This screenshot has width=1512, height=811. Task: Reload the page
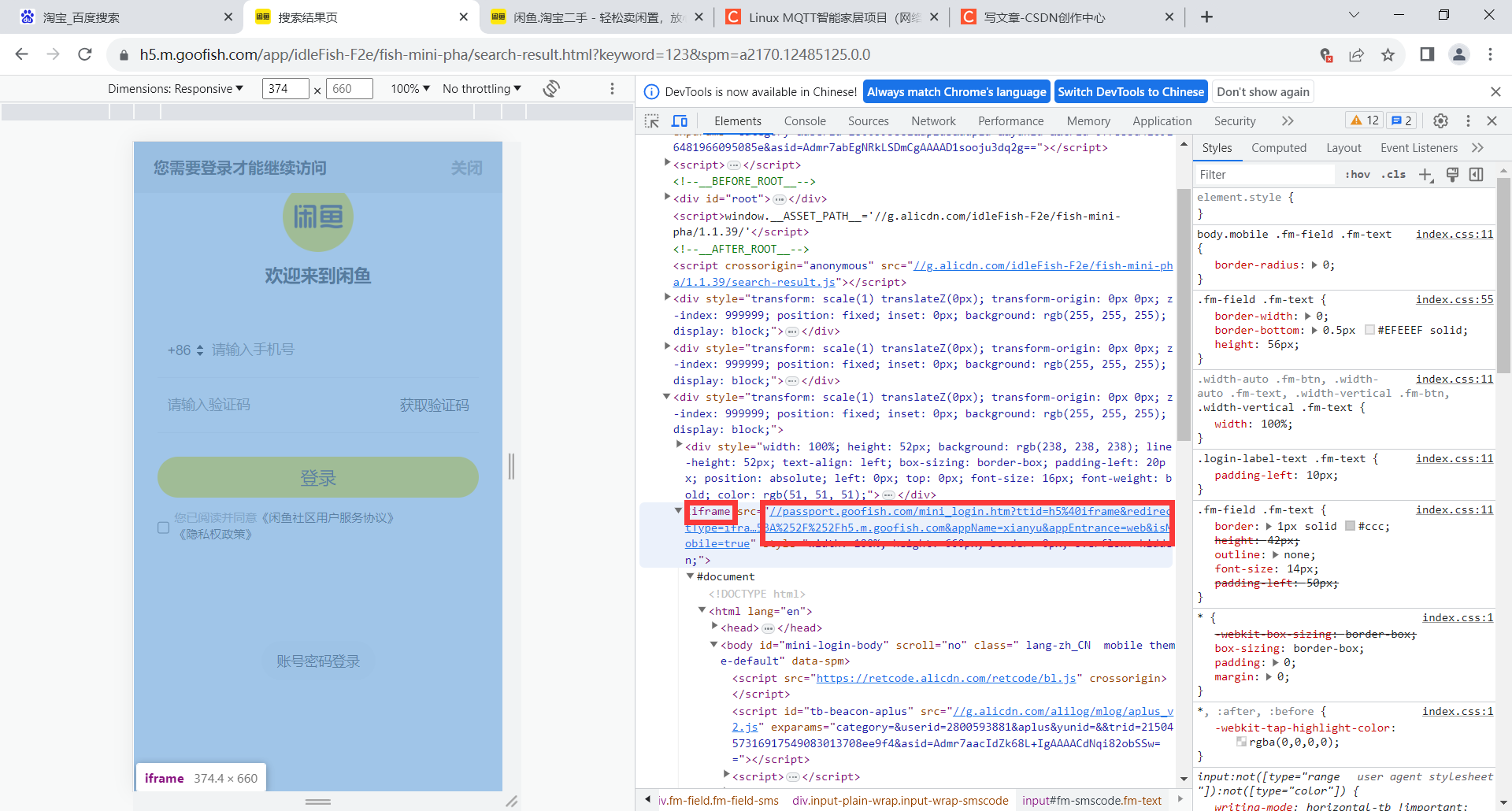pos(85,54)
